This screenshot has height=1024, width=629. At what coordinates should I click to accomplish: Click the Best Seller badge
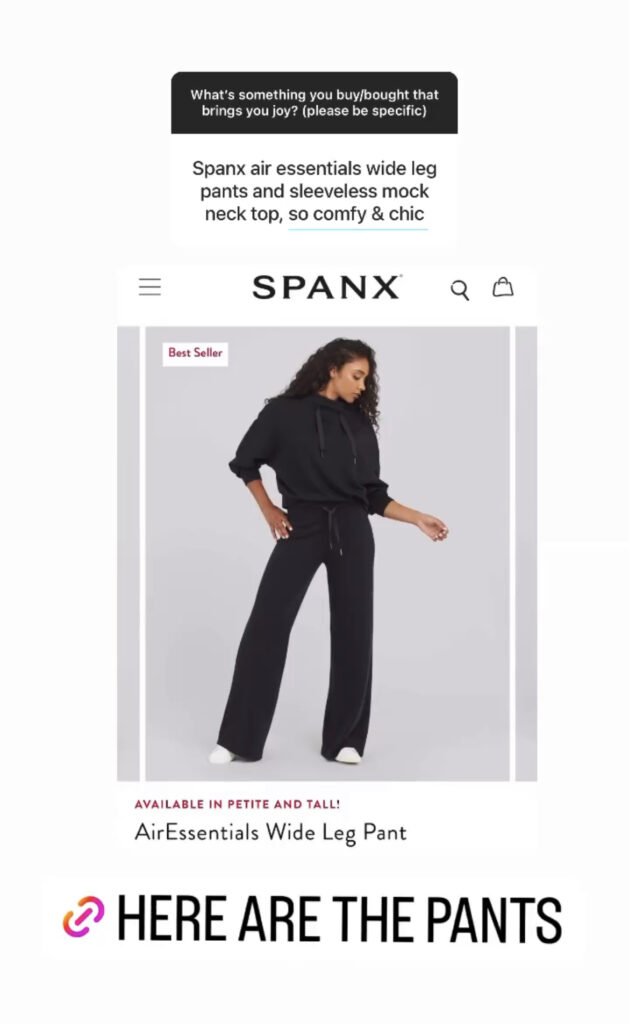point(195,353)
